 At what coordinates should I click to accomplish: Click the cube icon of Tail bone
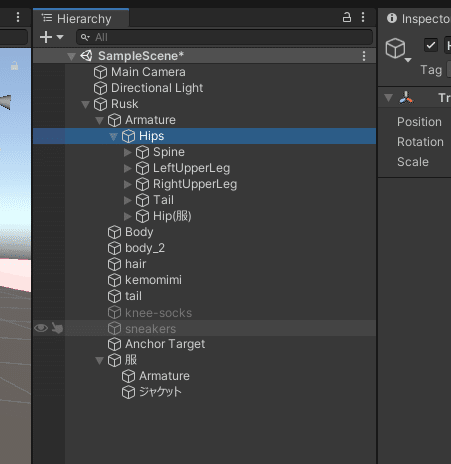click(142, 200)
